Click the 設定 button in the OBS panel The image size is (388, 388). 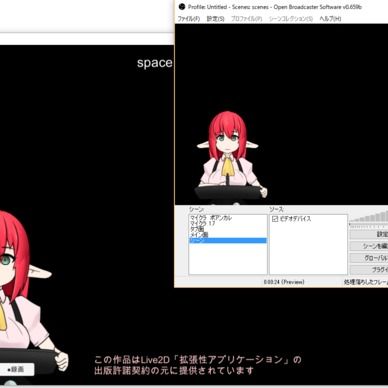pos(369,235)
